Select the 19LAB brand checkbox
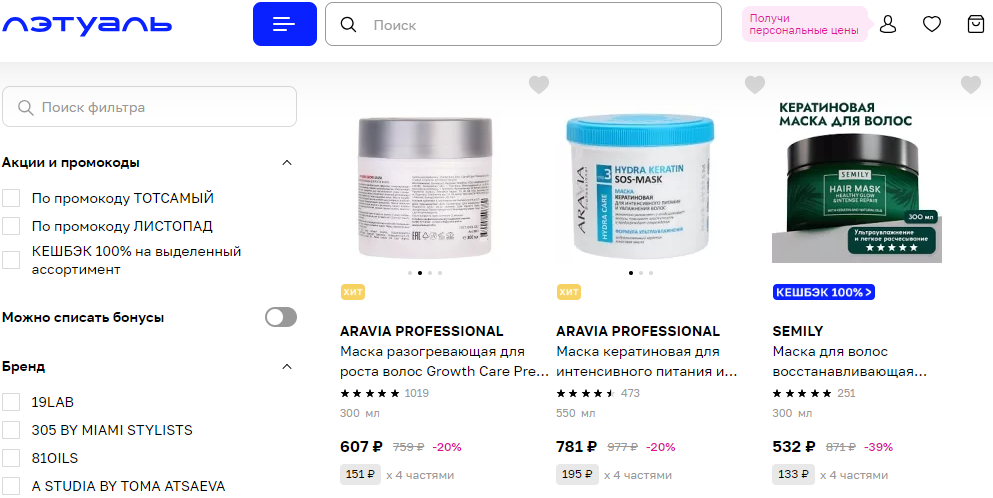 [x=11, y=402]
